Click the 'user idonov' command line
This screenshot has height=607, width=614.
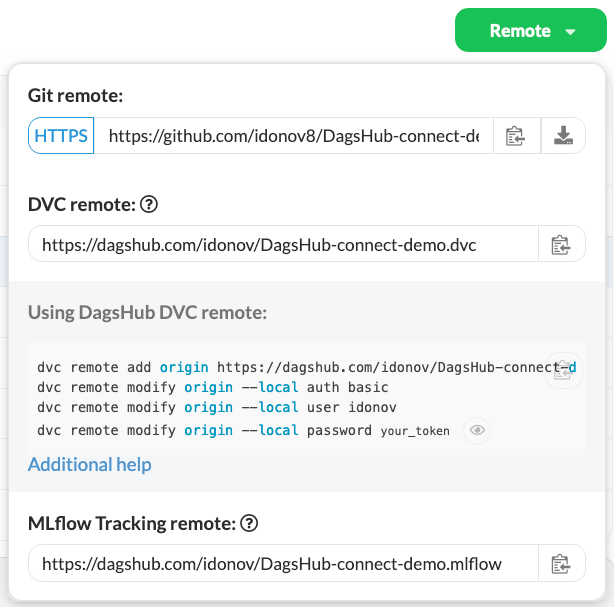click(217, 407)
